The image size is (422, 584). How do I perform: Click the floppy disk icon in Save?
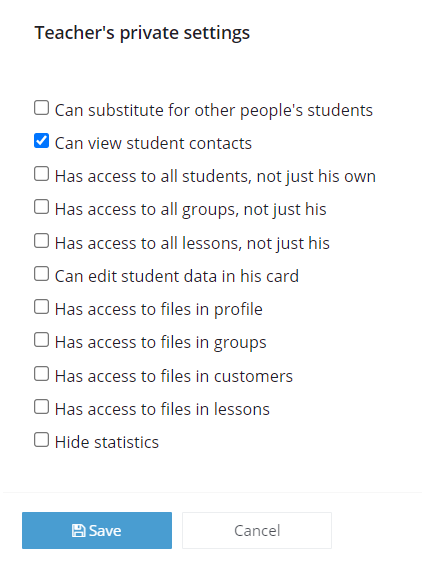(78, 530)
